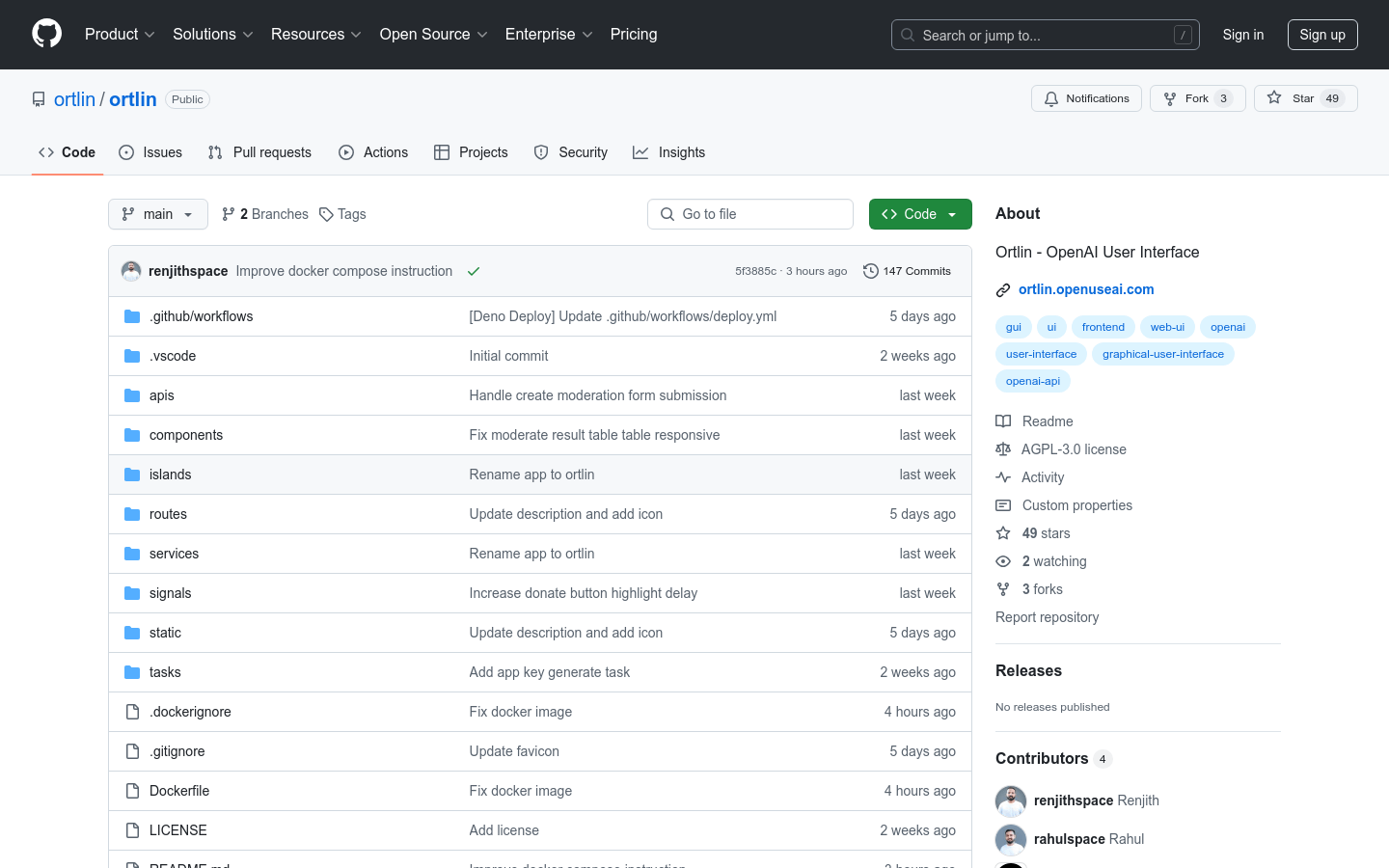Expand the Resources menu
This screenshot has height=868, width=1389.
pyautogui.click(x=316, y=35)
